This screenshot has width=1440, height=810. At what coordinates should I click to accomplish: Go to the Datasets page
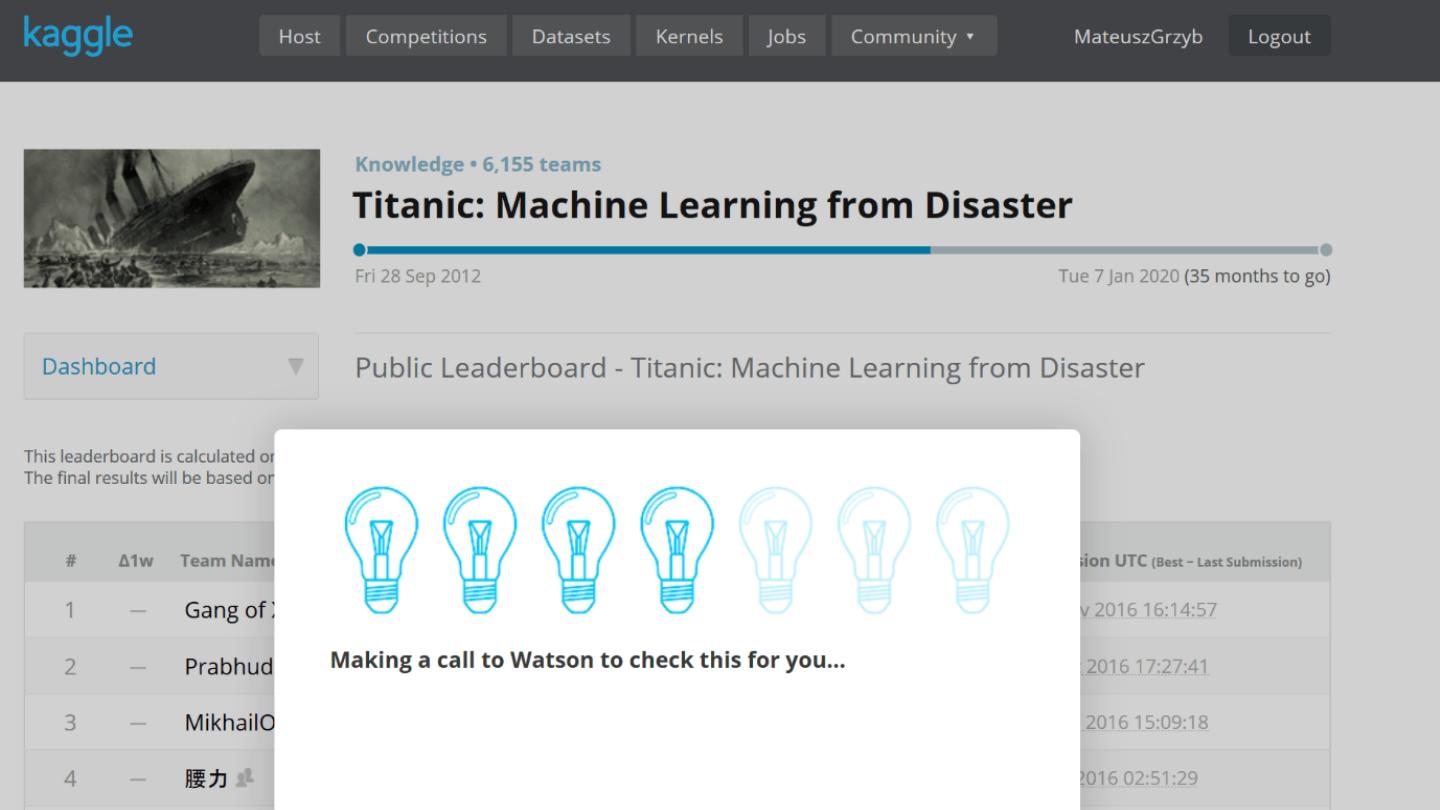coord(571,36)
